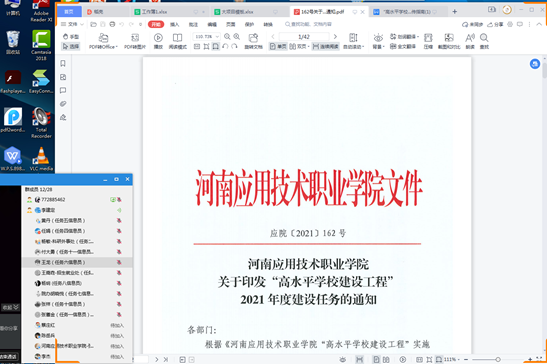Image resolution: width=547 pixels, height=364 pixels.
Task: Start read aloud feature
Action: pos(470,41)
